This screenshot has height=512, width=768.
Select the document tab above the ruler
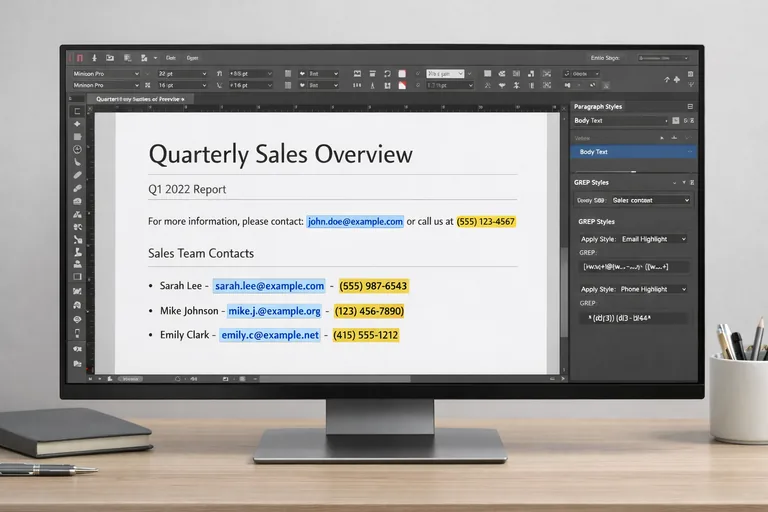click(140, 99)
